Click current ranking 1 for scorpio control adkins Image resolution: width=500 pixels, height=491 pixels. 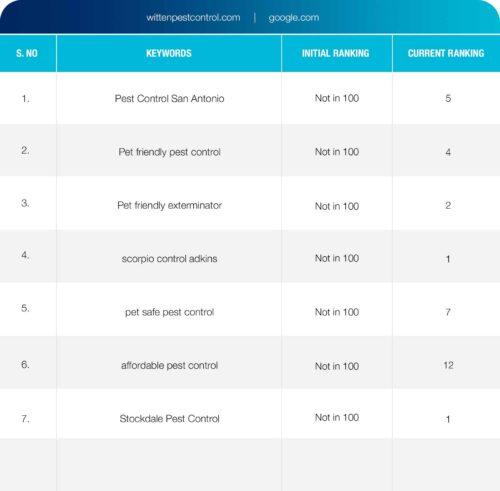(x=448, y=259)
